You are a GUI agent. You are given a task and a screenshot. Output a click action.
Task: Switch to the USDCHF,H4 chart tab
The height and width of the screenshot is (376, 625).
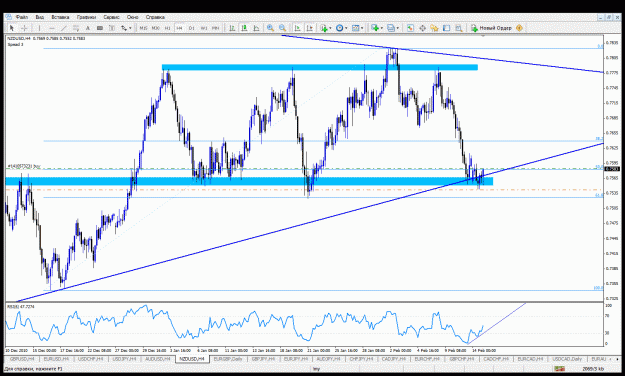click(x=90, y=359)
